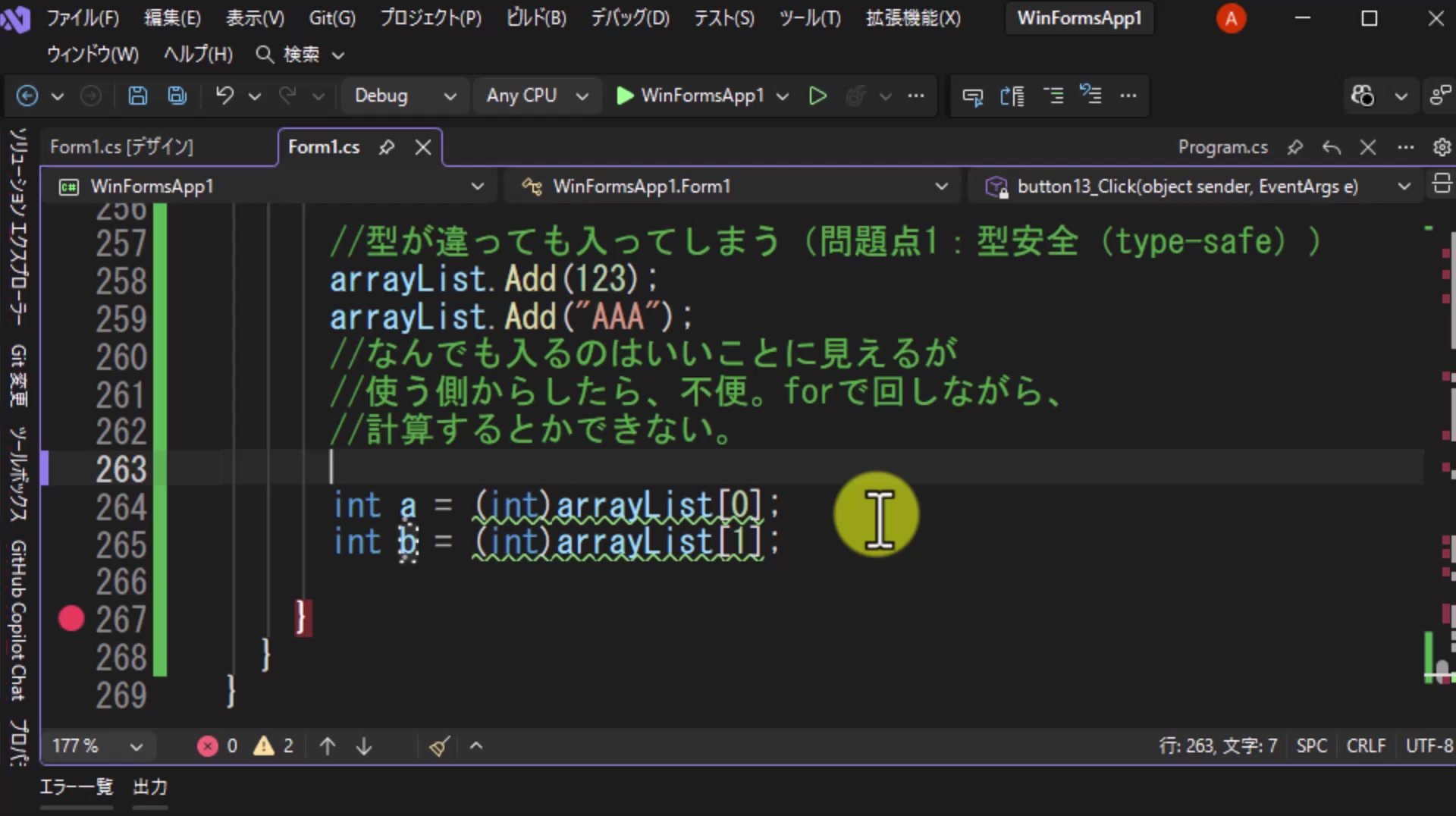The image size is (1456, 816).
Task: Click the Save All icon
Action: 177,96
